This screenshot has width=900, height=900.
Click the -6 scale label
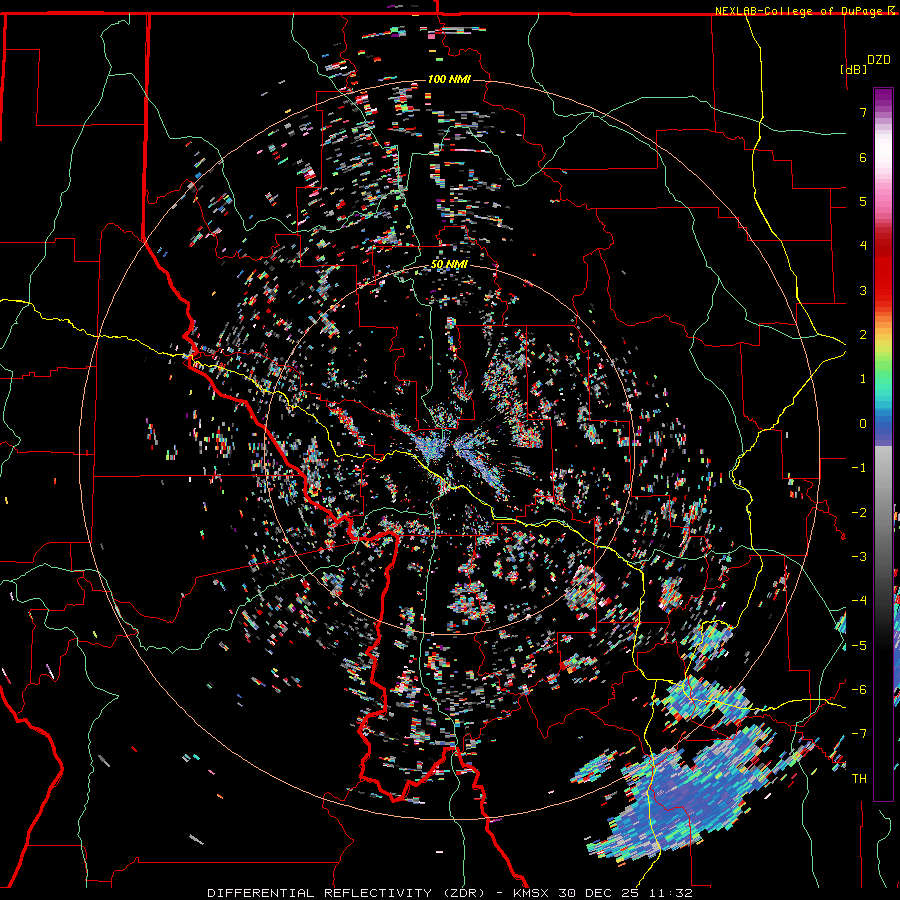point(859,690)
